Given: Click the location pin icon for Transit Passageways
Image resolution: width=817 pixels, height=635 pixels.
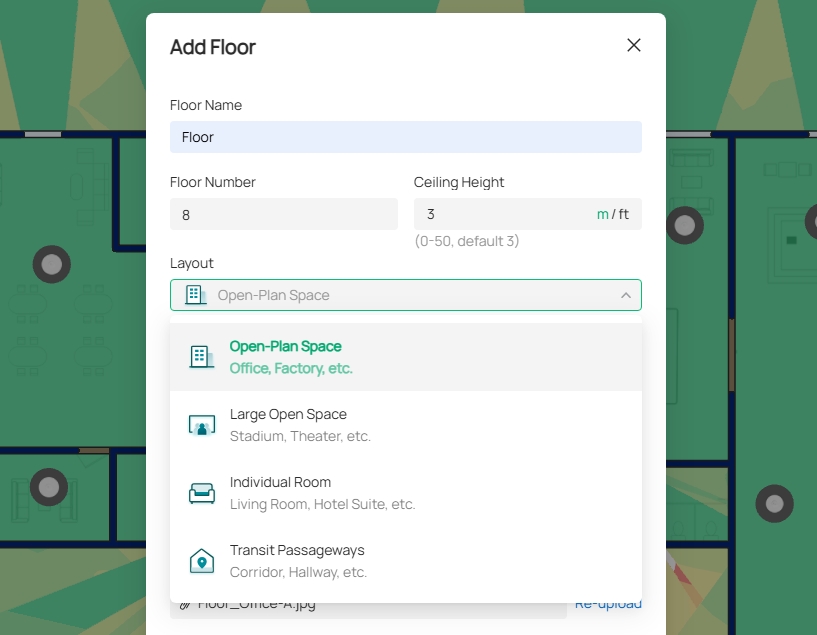Looking at the screenshot, I should pyautogui.click(x=202, y=561).
